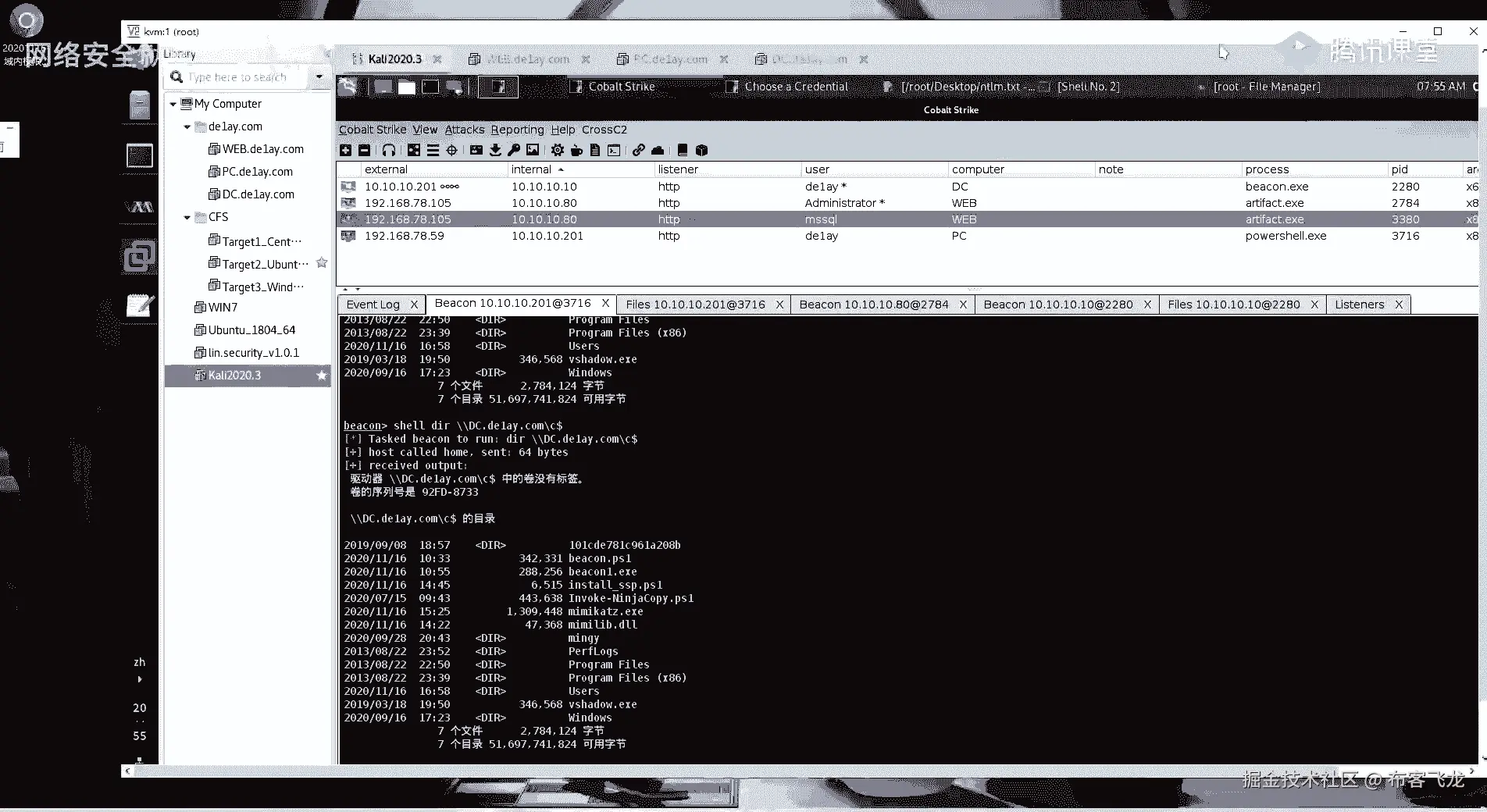
Task: Open the Kali dragon applications menu
Action: [348, 87]
